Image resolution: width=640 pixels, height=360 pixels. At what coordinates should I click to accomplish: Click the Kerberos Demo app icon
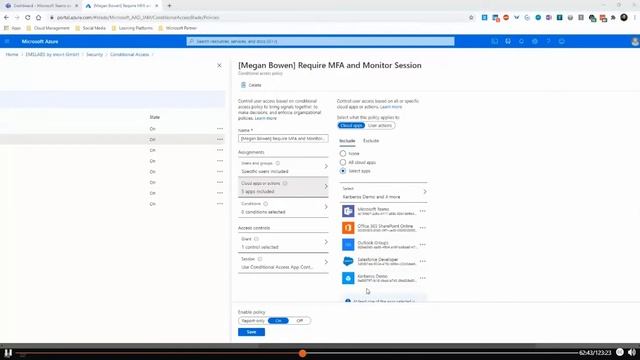(348, 278)
